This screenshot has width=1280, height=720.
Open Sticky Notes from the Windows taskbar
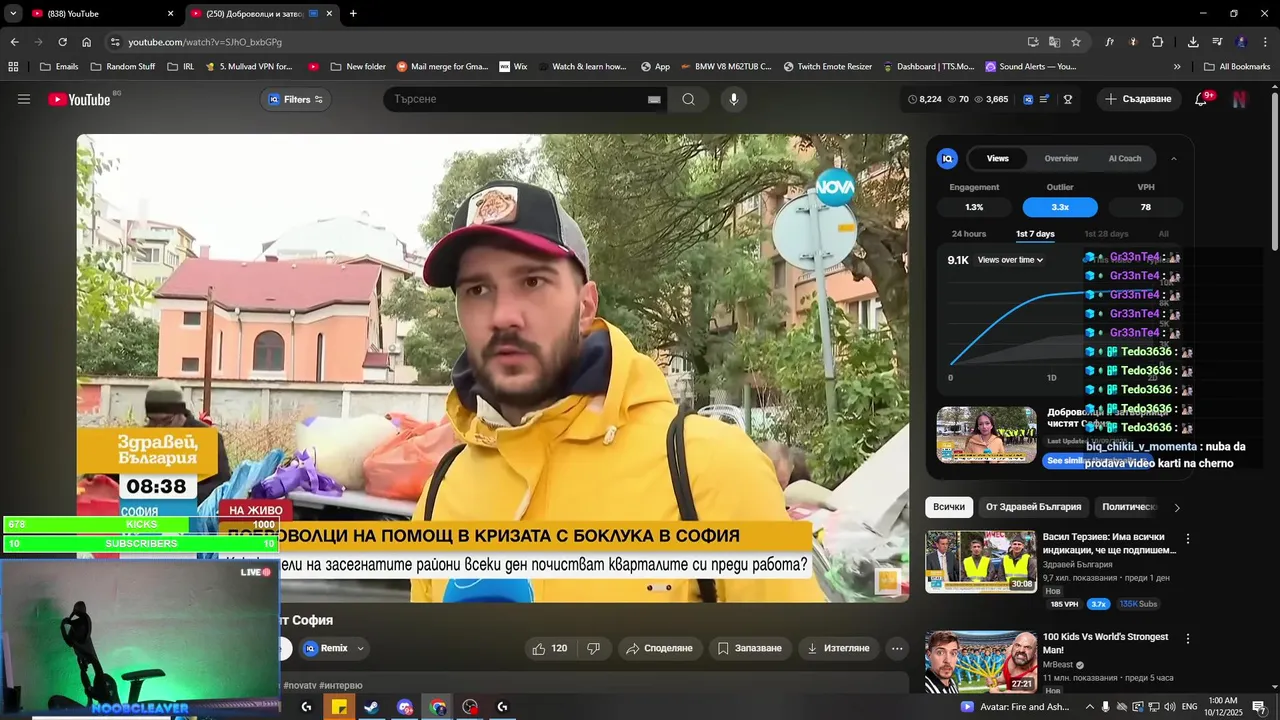pos(339,707)
